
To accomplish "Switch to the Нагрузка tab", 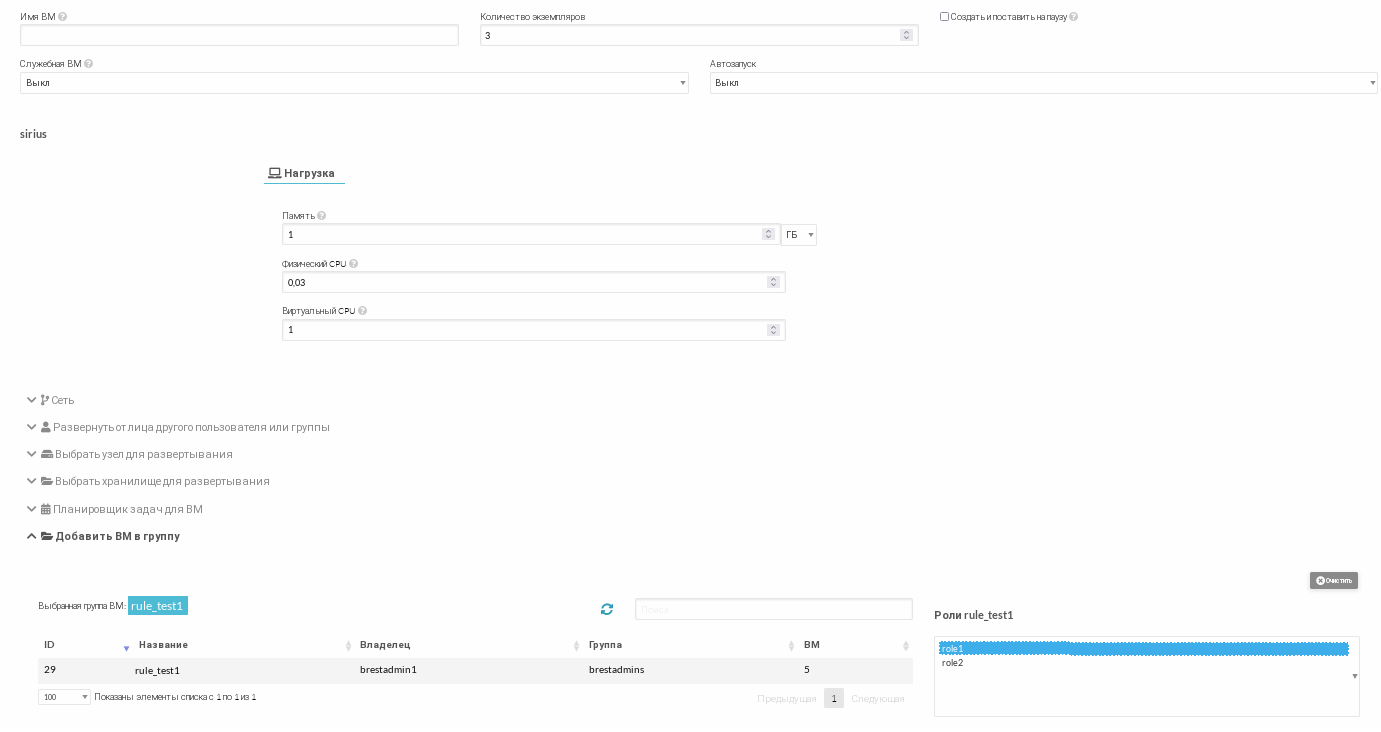I will coord(304,173).
